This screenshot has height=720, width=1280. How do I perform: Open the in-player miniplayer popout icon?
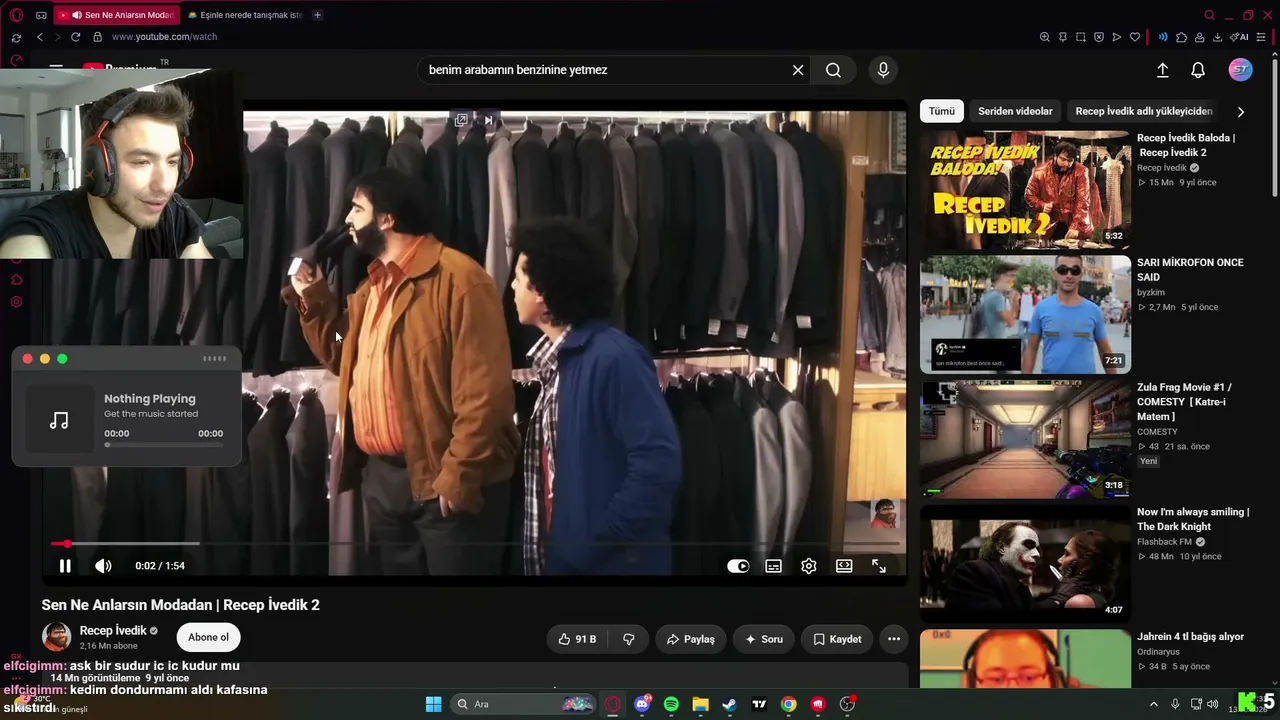[x=461, y=120]
